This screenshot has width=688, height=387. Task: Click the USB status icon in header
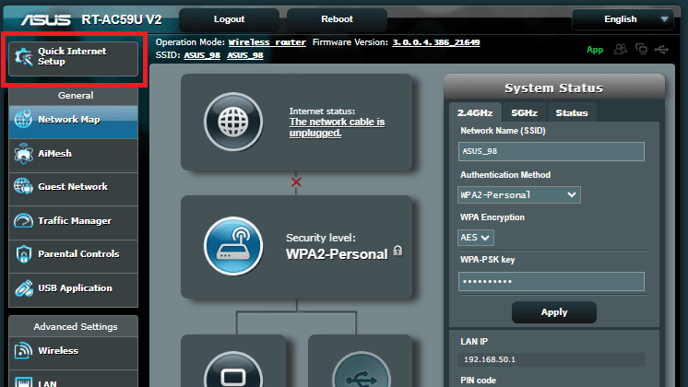(x=662, y=49)
